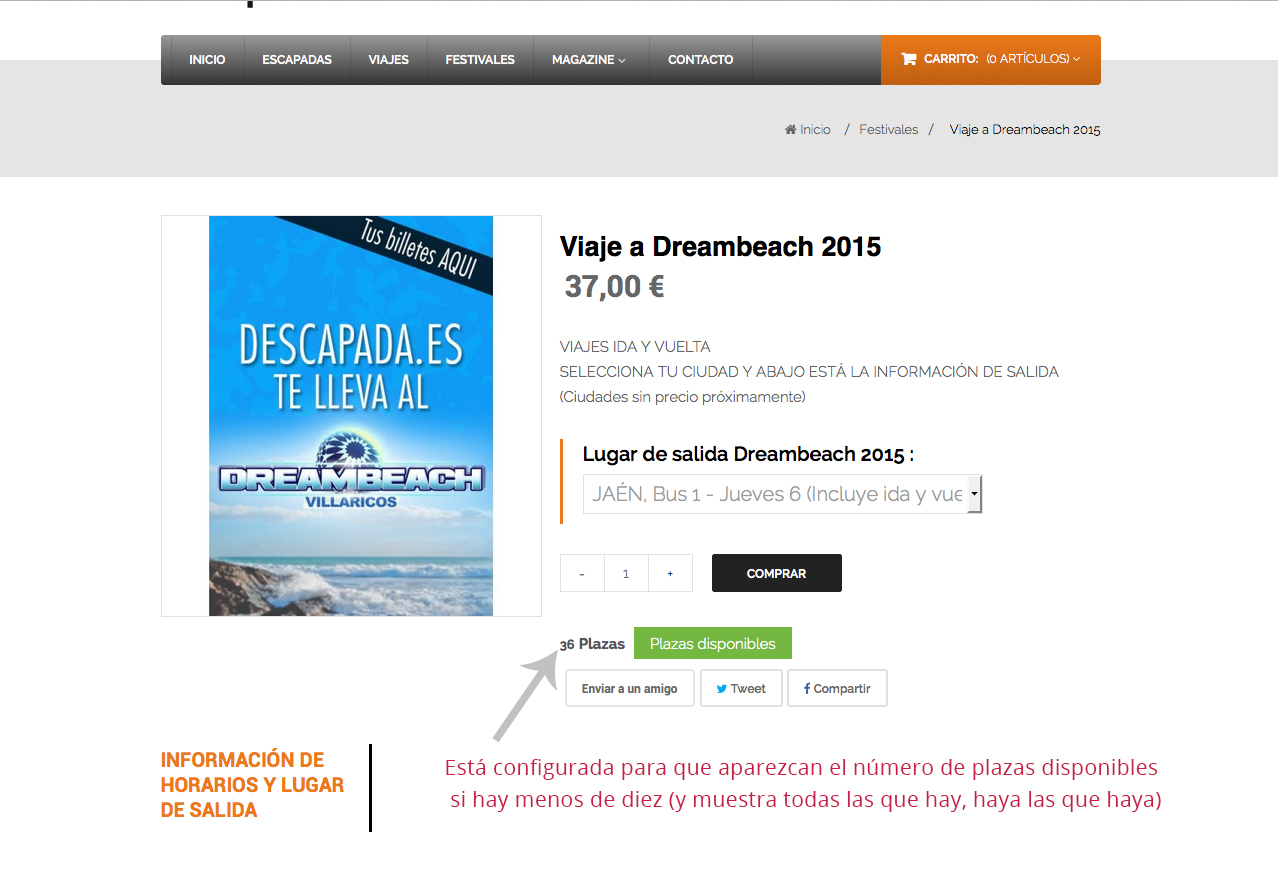Image resolution: width=1278 pixels, height=876 pixels.
Task: Follow the Inicio breadcrumb link
Action: (x=815, y=130)
